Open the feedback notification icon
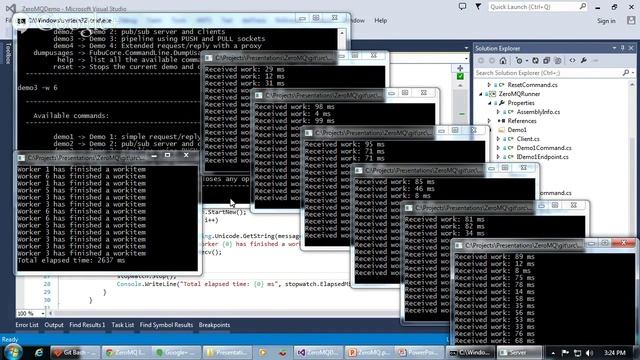 (462, 7)
